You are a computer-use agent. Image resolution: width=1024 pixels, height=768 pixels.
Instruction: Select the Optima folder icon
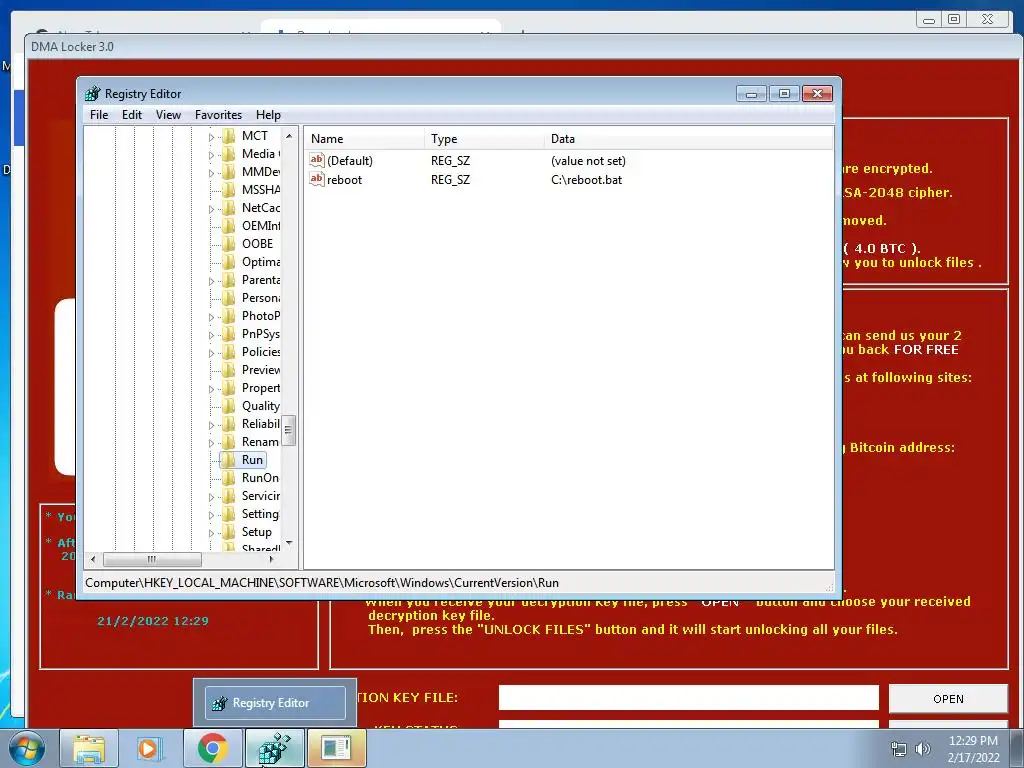(229, 262)
